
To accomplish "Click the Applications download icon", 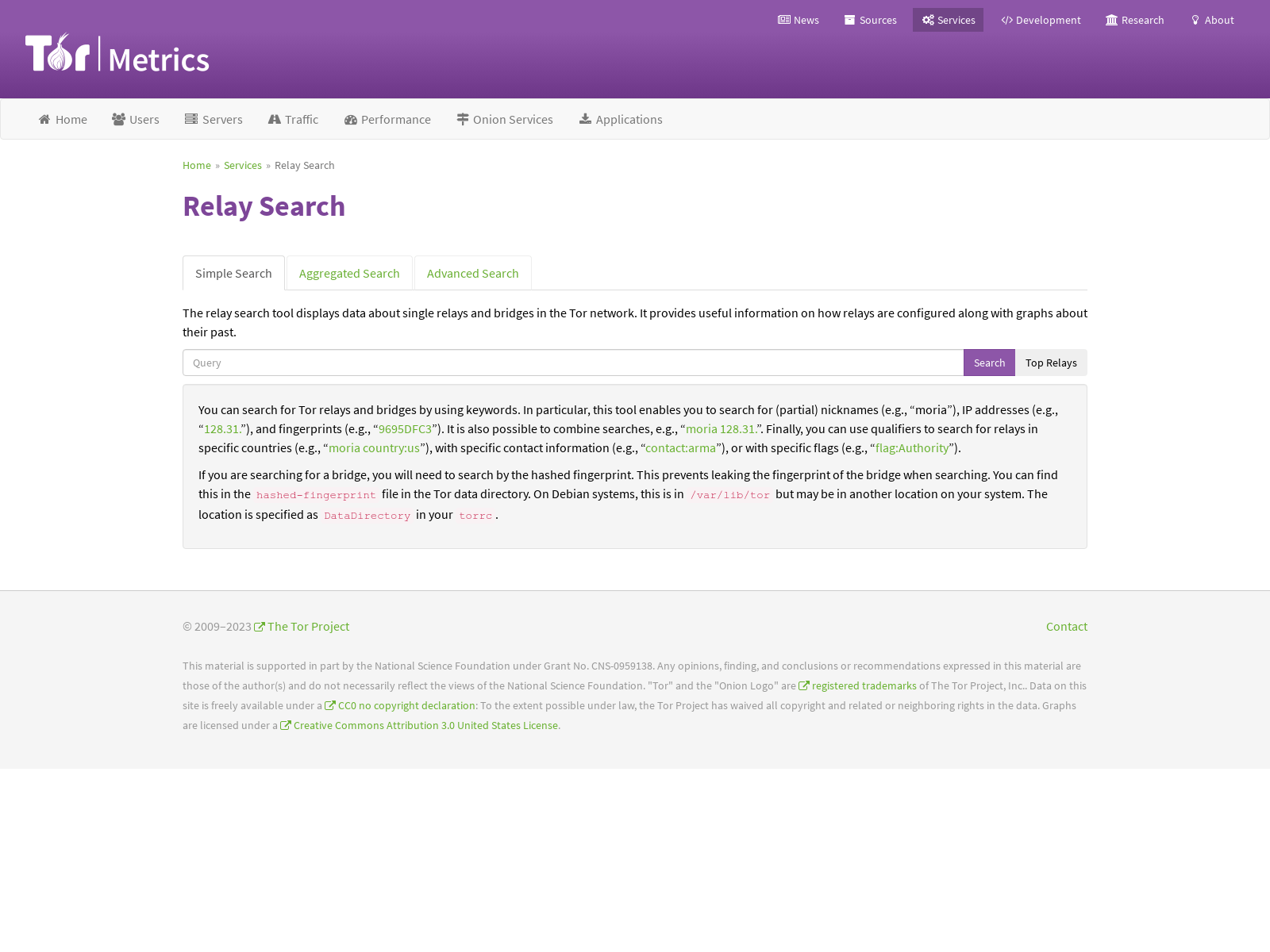I will click(x=585, y=119).
